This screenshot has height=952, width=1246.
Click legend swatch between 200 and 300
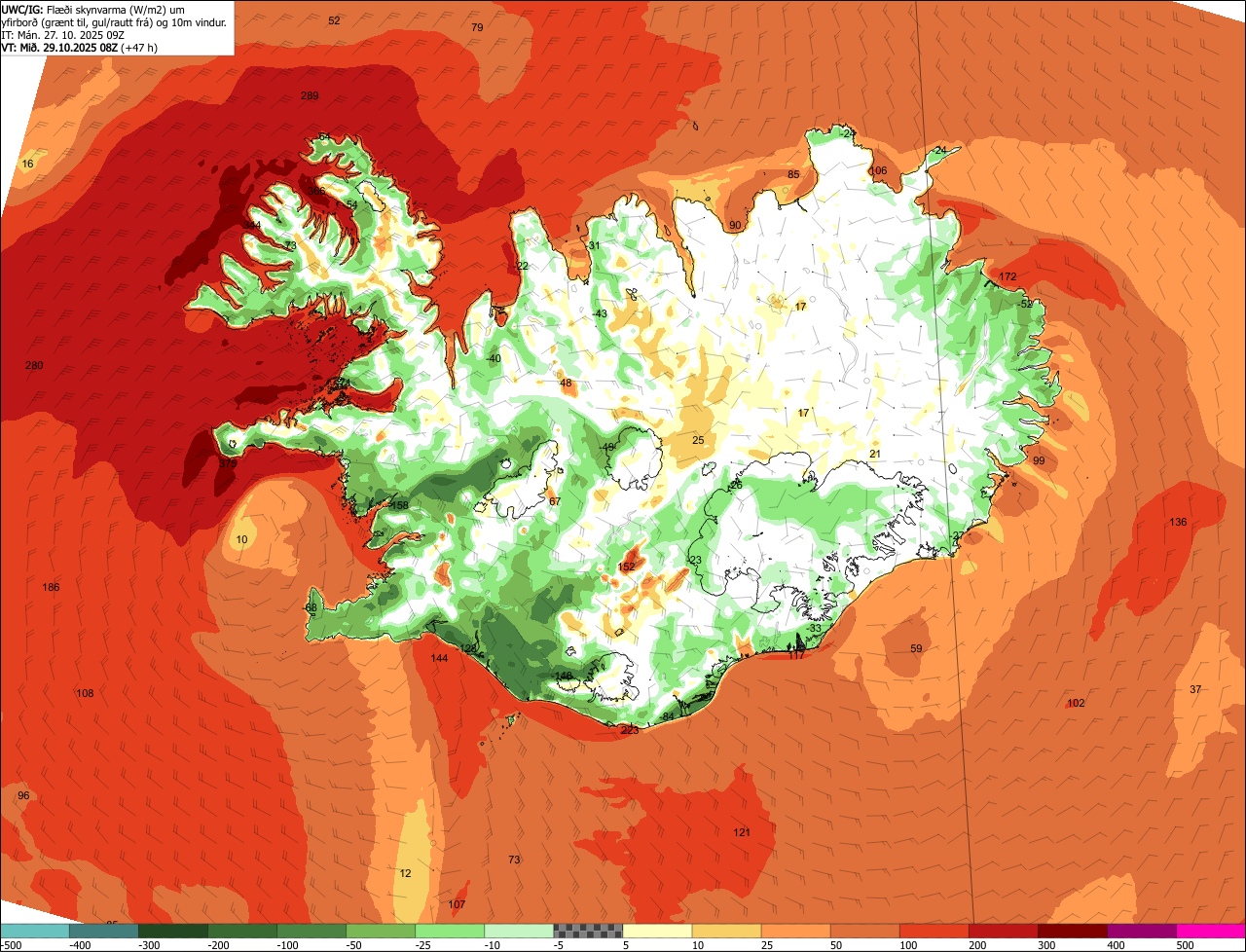tap(1003, 931)
